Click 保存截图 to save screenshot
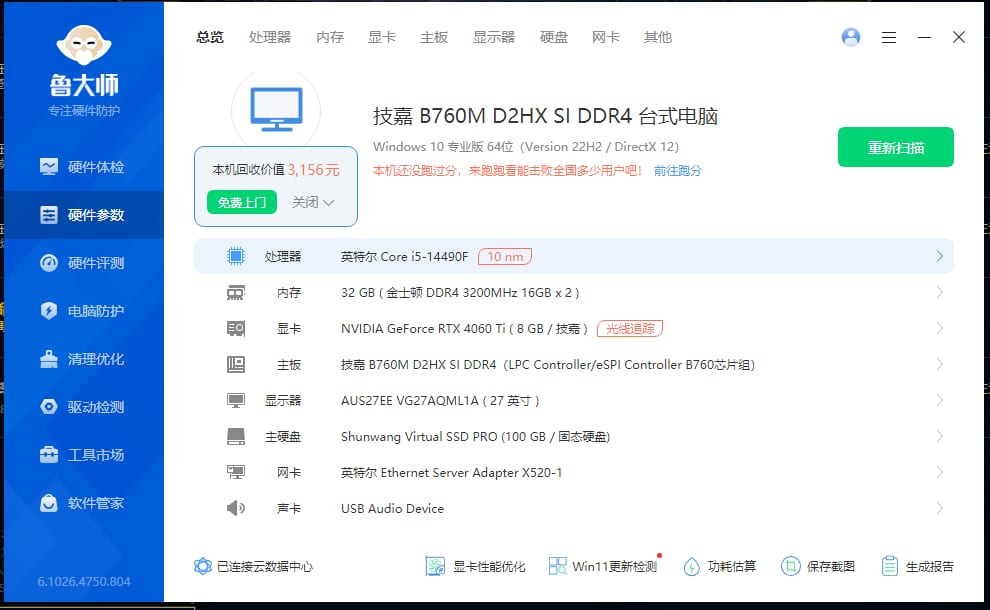The width and height of the screenshot is (990, 610). click(818, 566)
